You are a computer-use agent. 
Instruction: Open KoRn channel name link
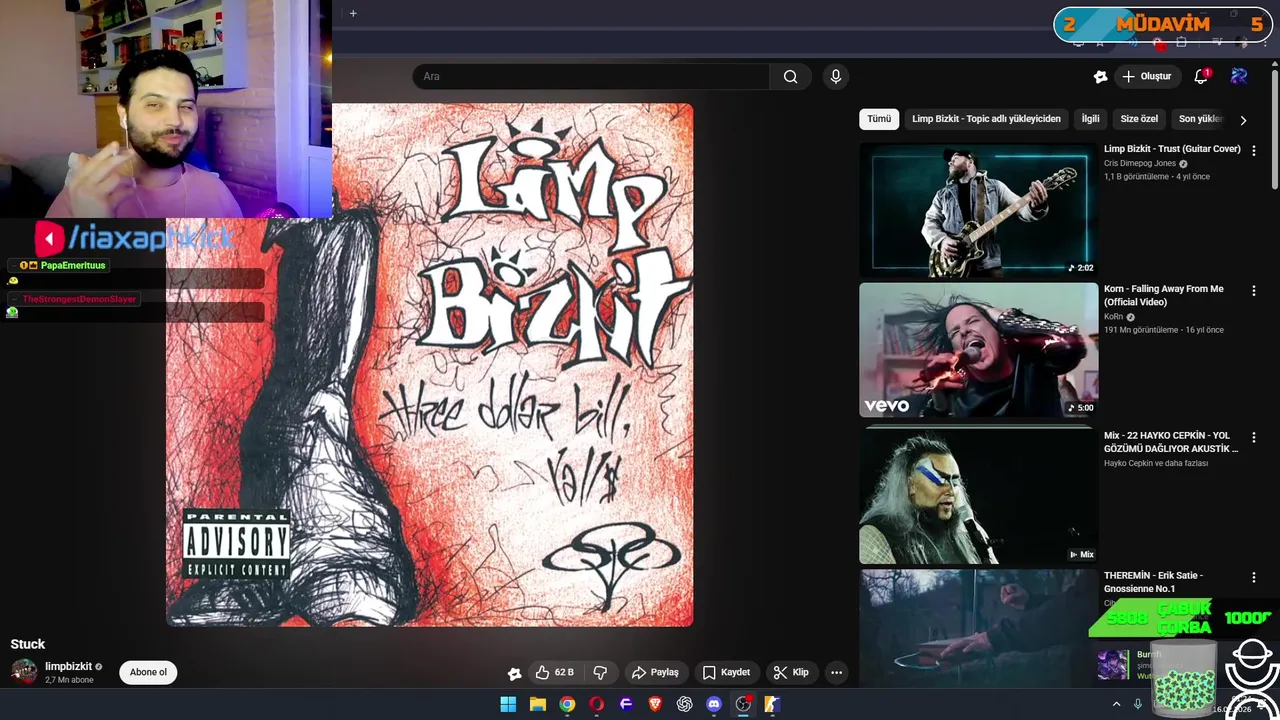tap(1115, 317)
